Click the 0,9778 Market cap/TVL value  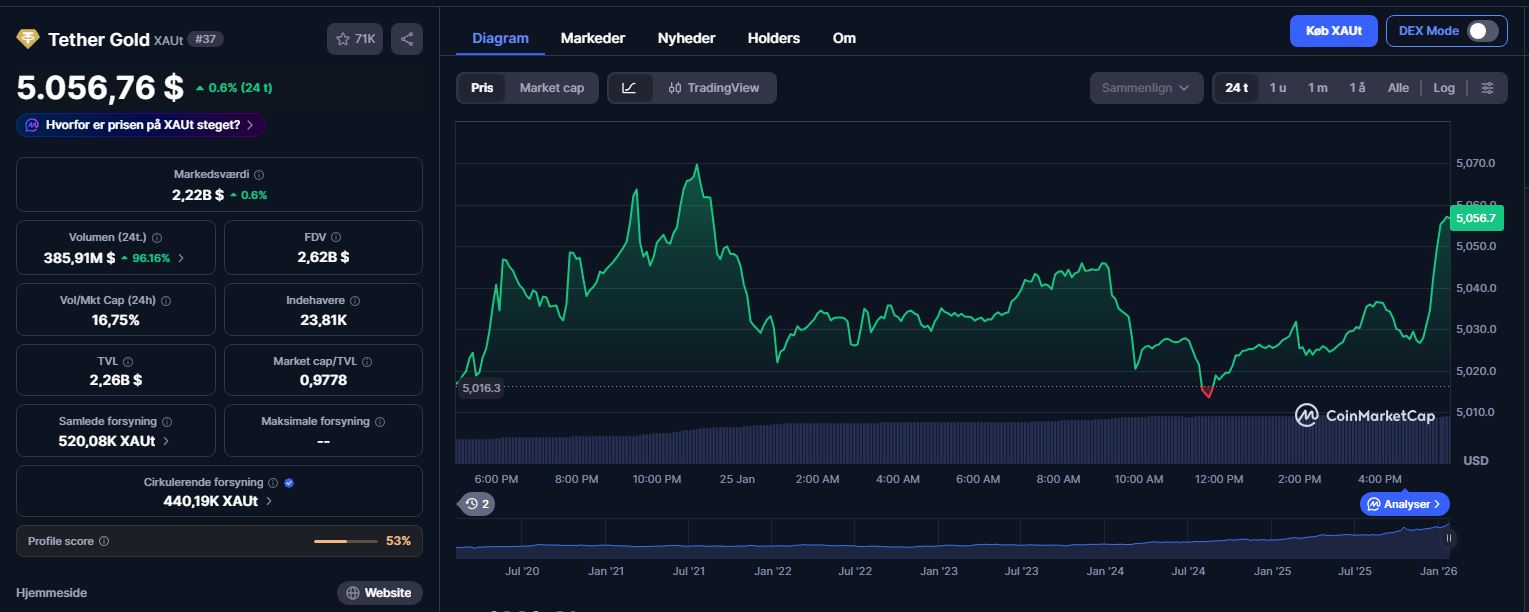[323, 380]
